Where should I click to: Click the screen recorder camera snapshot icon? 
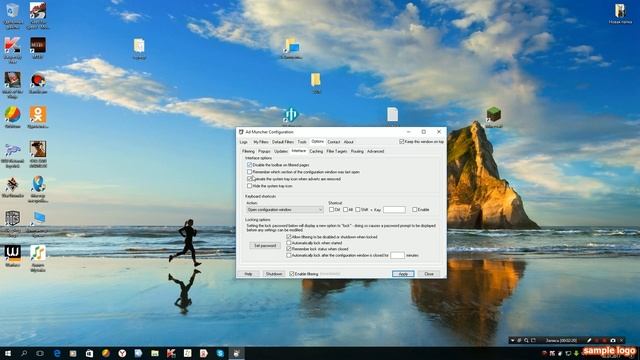click(613, 340)
